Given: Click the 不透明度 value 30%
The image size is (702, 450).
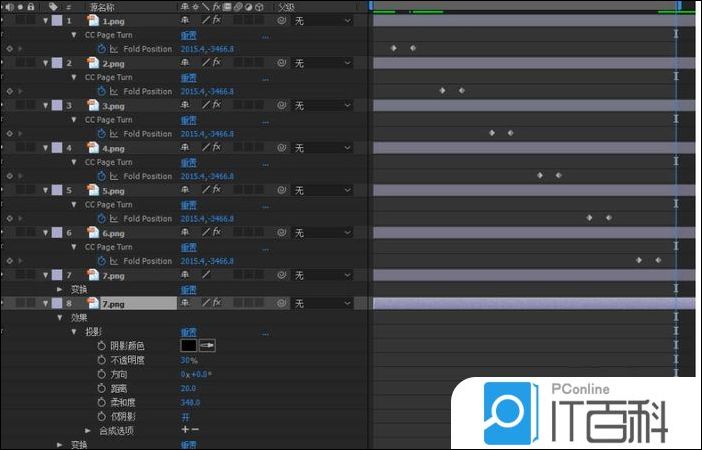Looking at the screenshot, I should pos(188,360).
